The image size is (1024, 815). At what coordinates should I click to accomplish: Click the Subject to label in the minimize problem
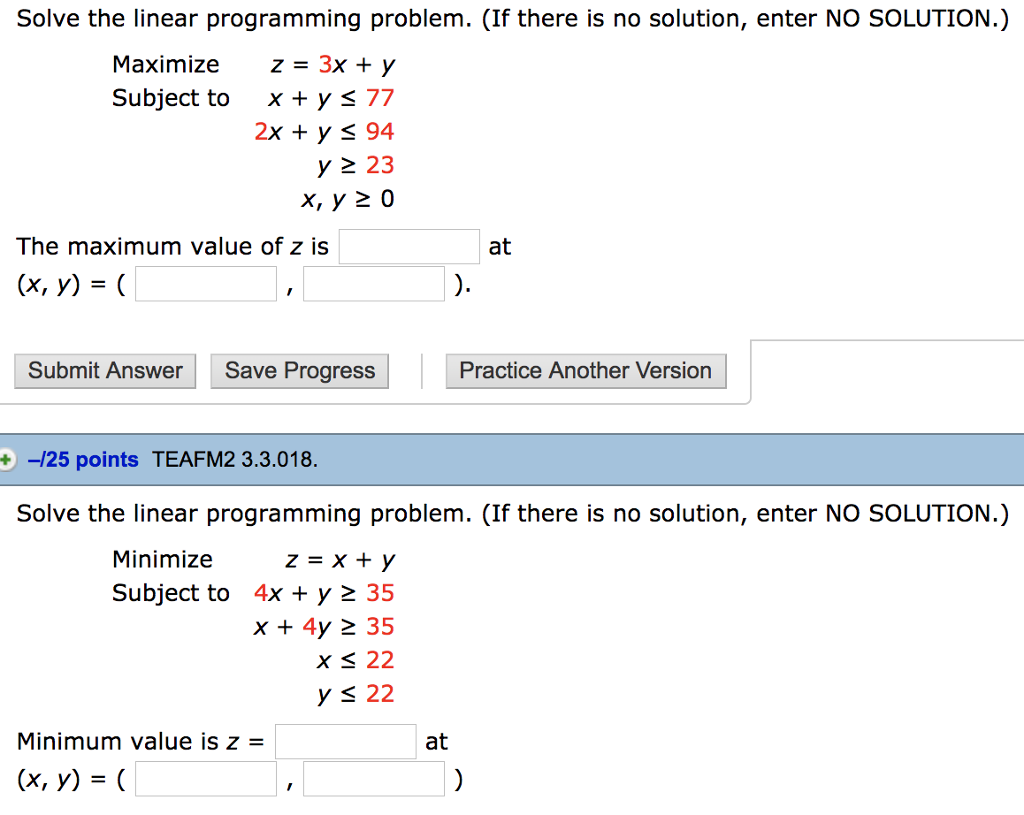170,592
